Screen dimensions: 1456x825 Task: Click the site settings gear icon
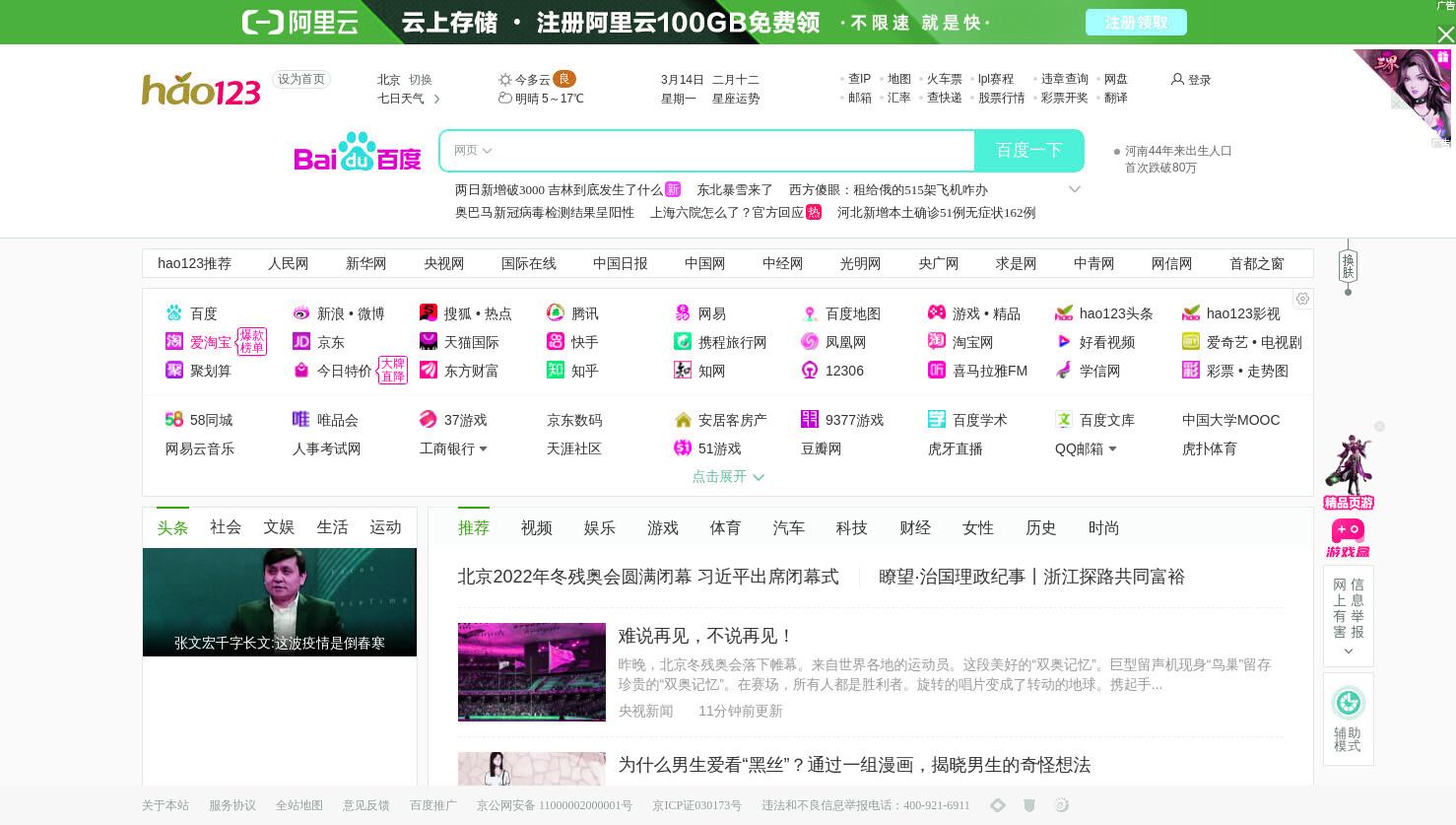1302,299
